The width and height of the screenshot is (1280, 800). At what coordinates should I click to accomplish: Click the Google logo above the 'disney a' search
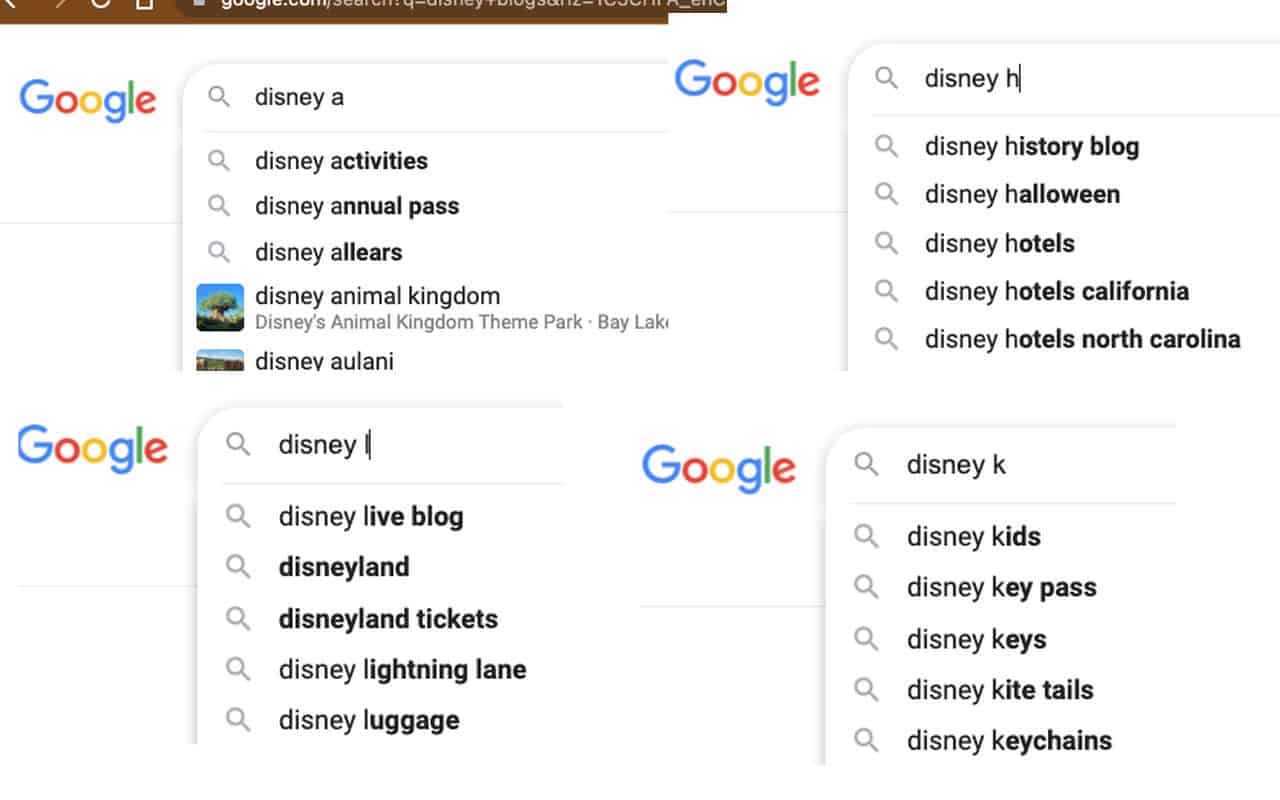click(x=88, y=100)
